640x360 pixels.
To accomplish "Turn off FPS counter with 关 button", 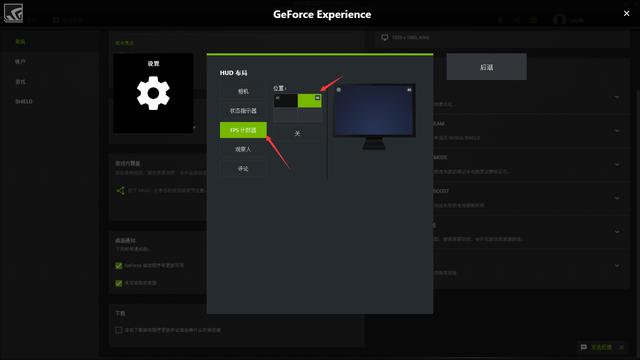I will (x=297, y=133).
